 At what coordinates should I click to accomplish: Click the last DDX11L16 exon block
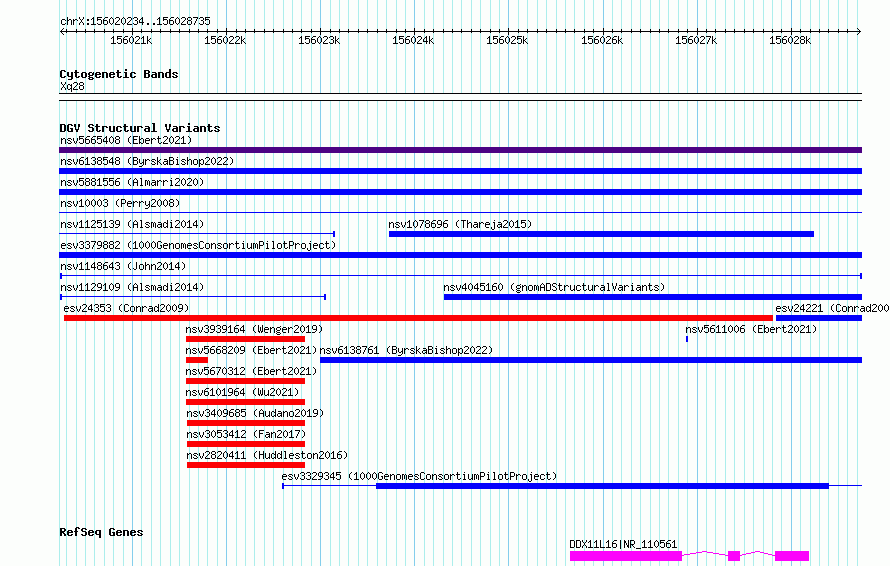coord(792,556)
